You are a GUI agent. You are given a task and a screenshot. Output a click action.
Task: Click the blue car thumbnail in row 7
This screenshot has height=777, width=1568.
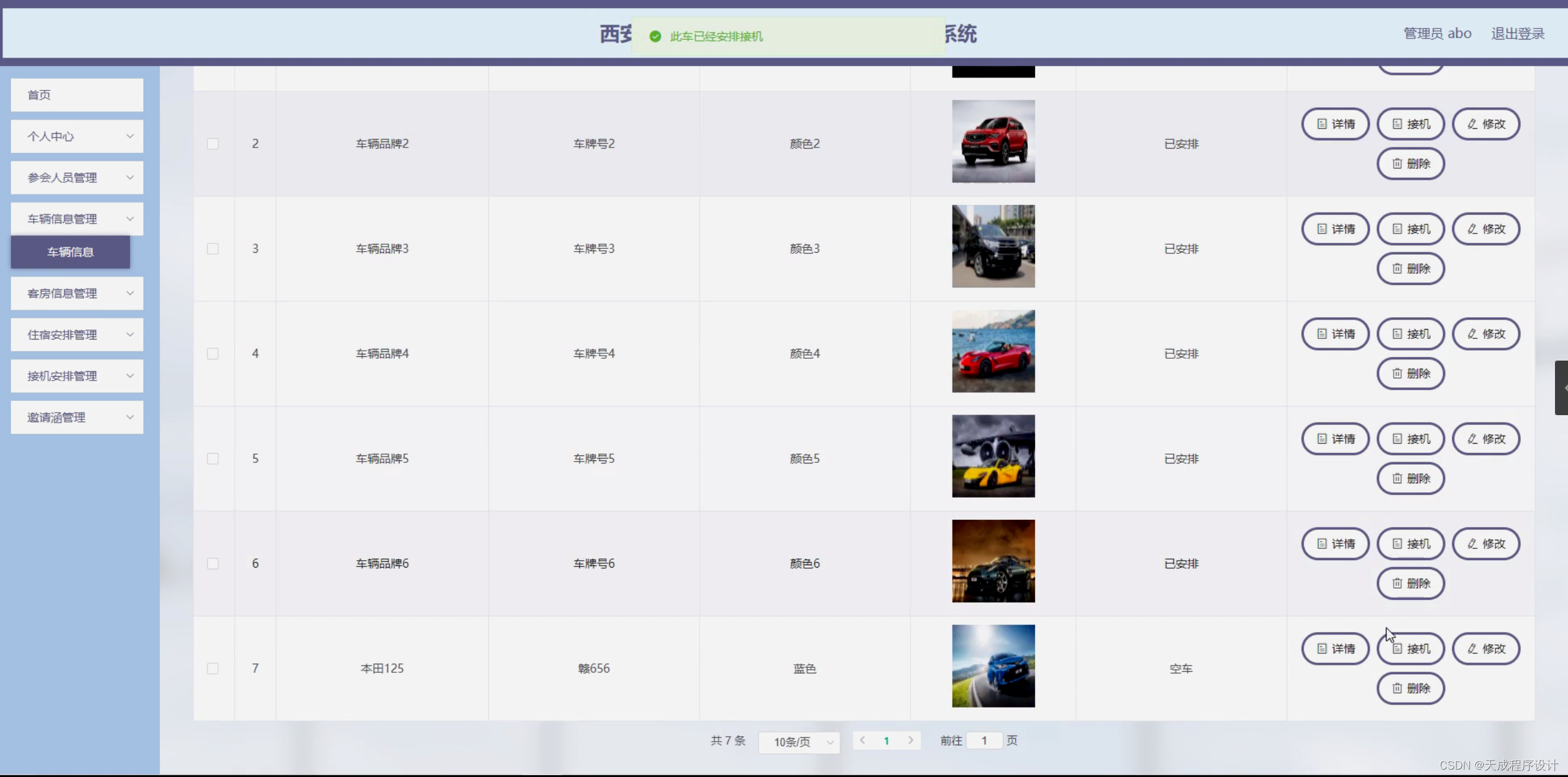click(x=993, y=666)
